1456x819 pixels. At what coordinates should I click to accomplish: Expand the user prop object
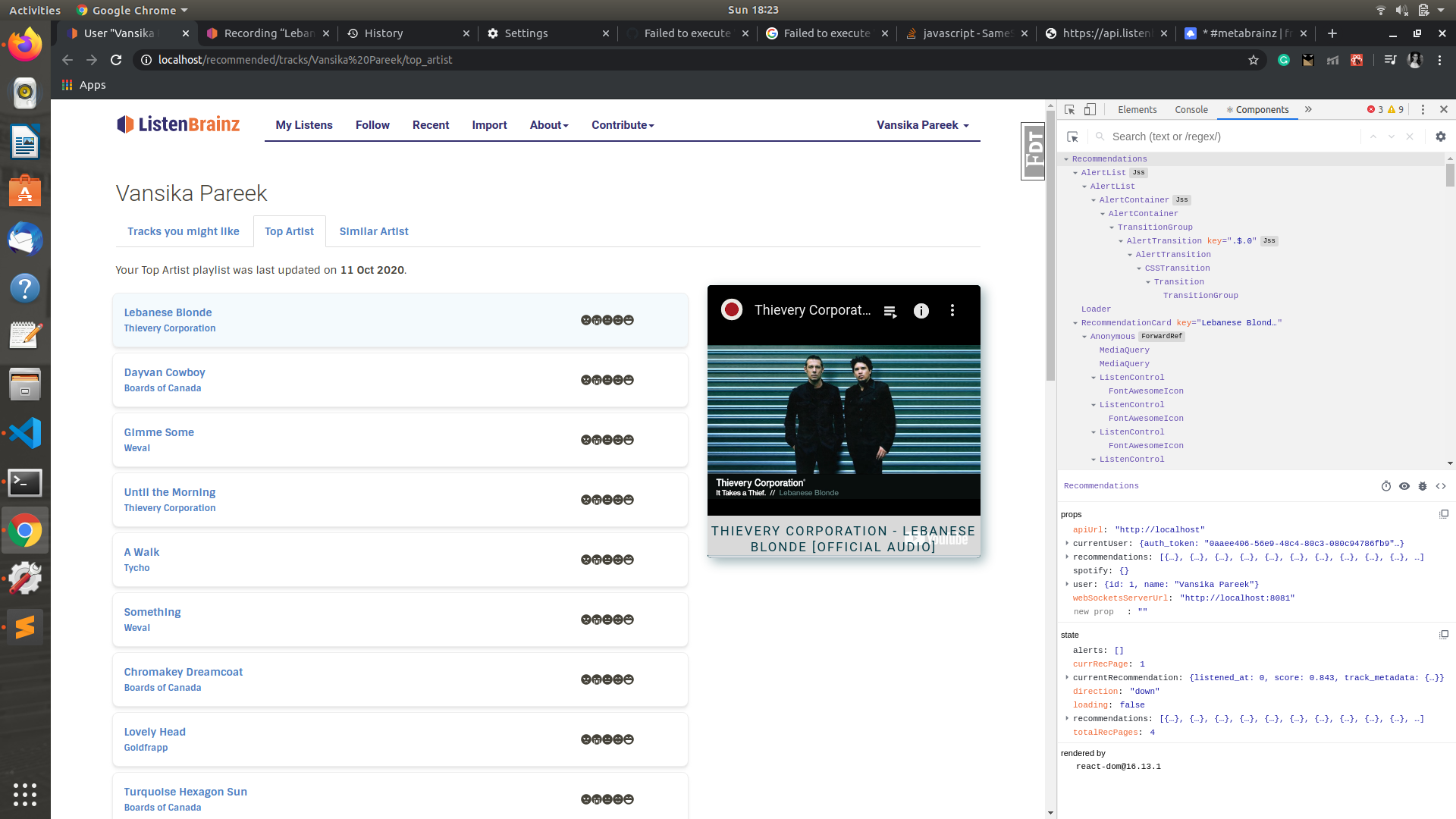point(1067,584)
